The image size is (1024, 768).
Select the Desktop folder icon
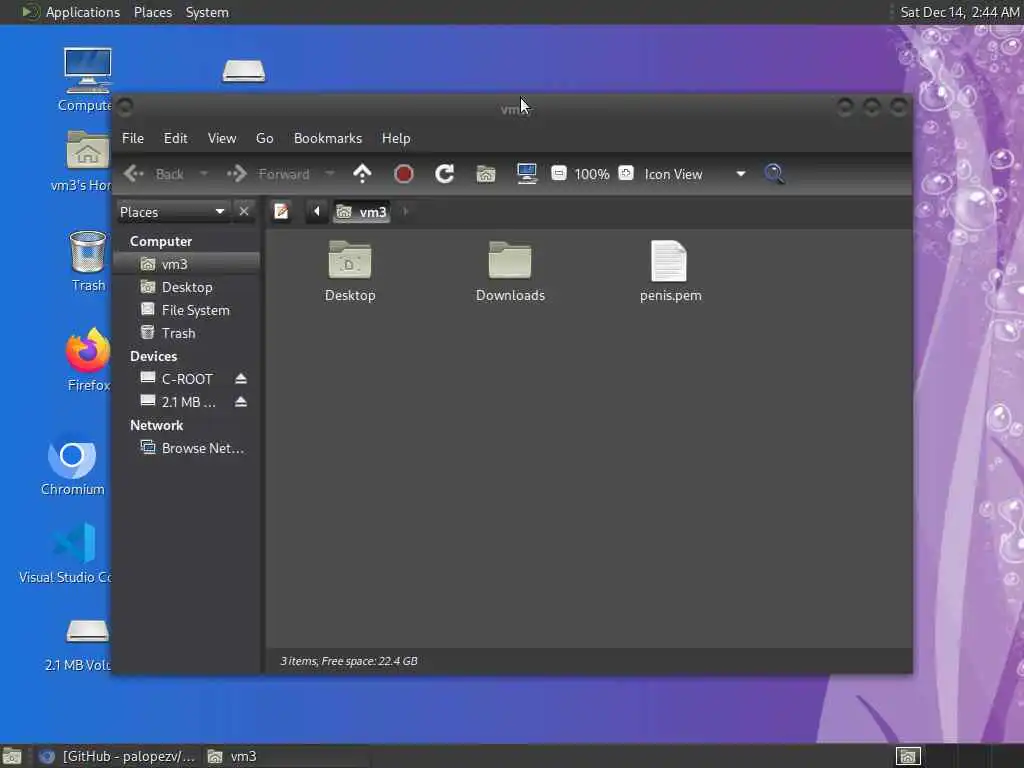(350, 271)
